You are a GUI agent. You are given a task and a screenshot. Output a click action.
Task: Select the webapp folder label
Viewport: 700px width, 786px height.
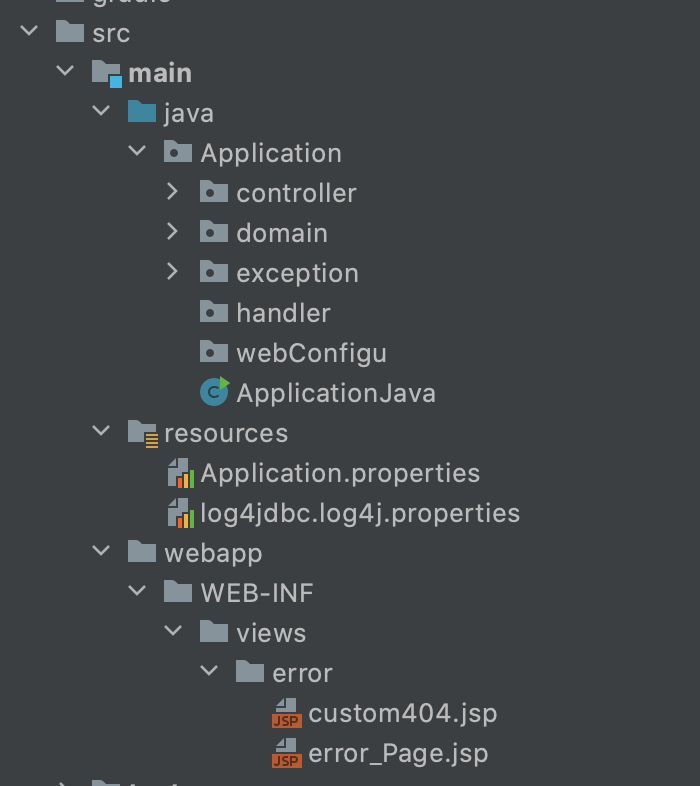pos(214,554)
